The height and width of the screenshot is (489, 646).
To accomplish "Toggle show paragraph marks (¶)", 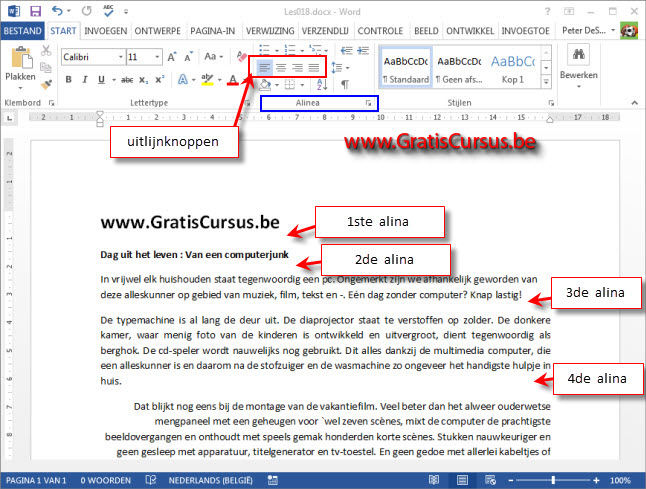I will pyautogui.click(x=345, y=84).
